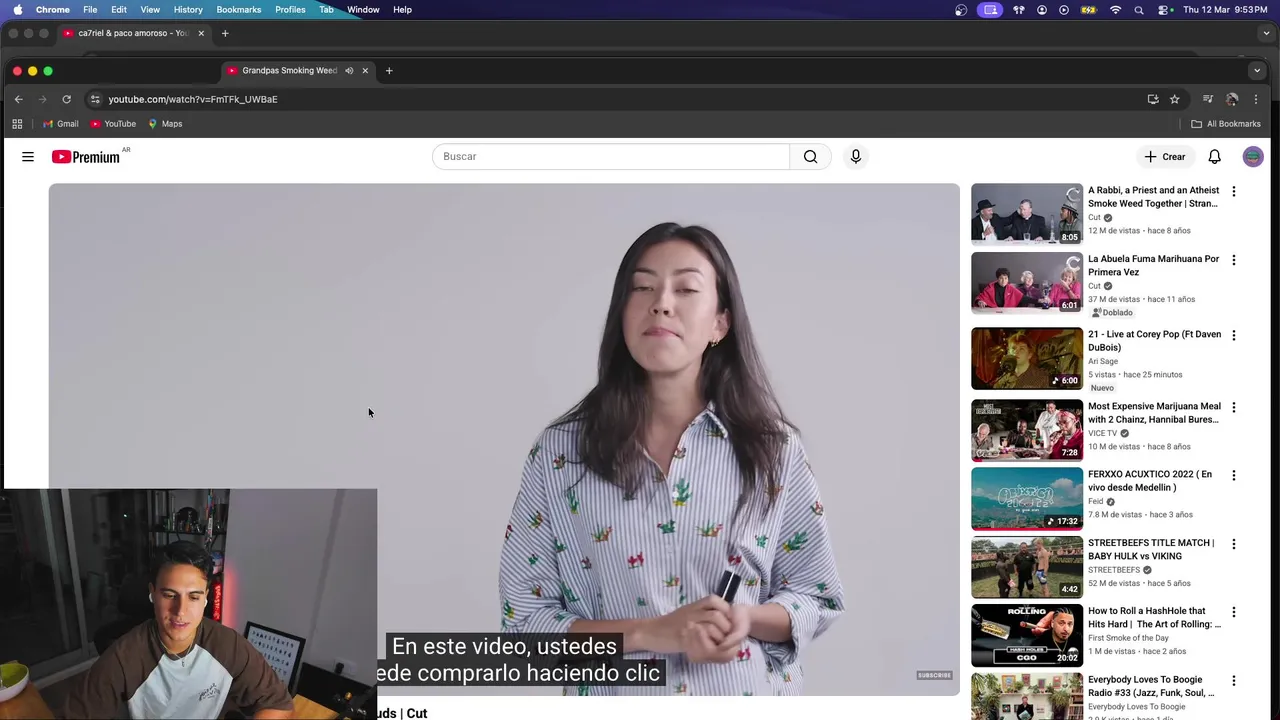Viewport: 1280px width, 720px height.
Task: Open the battery status menu
Action: (1088, 10)
